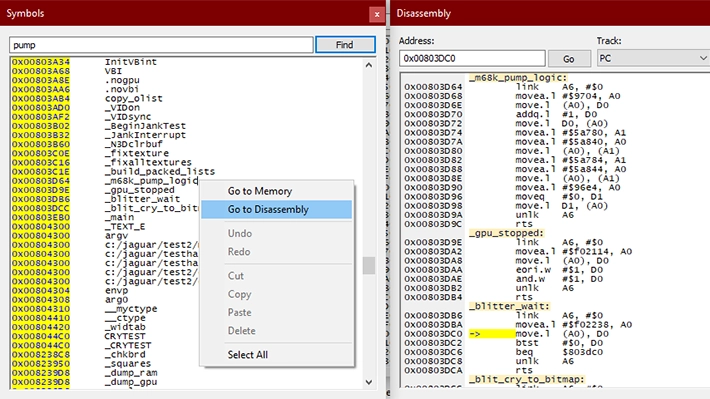710x399 pixels.
Task: Select the _main symbol row
Action: click(x=105, y=217)
